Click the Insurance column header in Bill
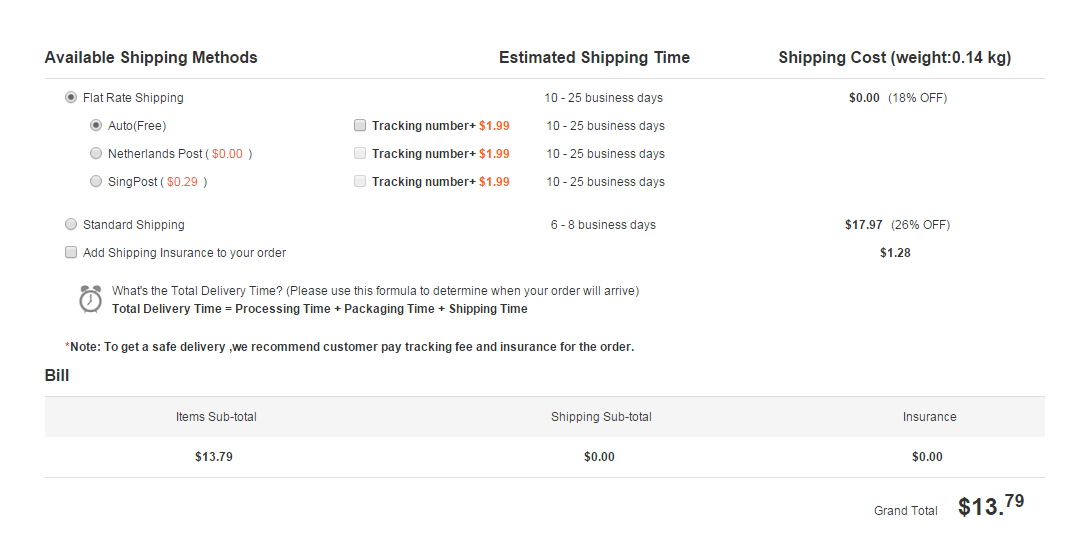Viewport: 1079px width, 539px height. coord(930,416)
